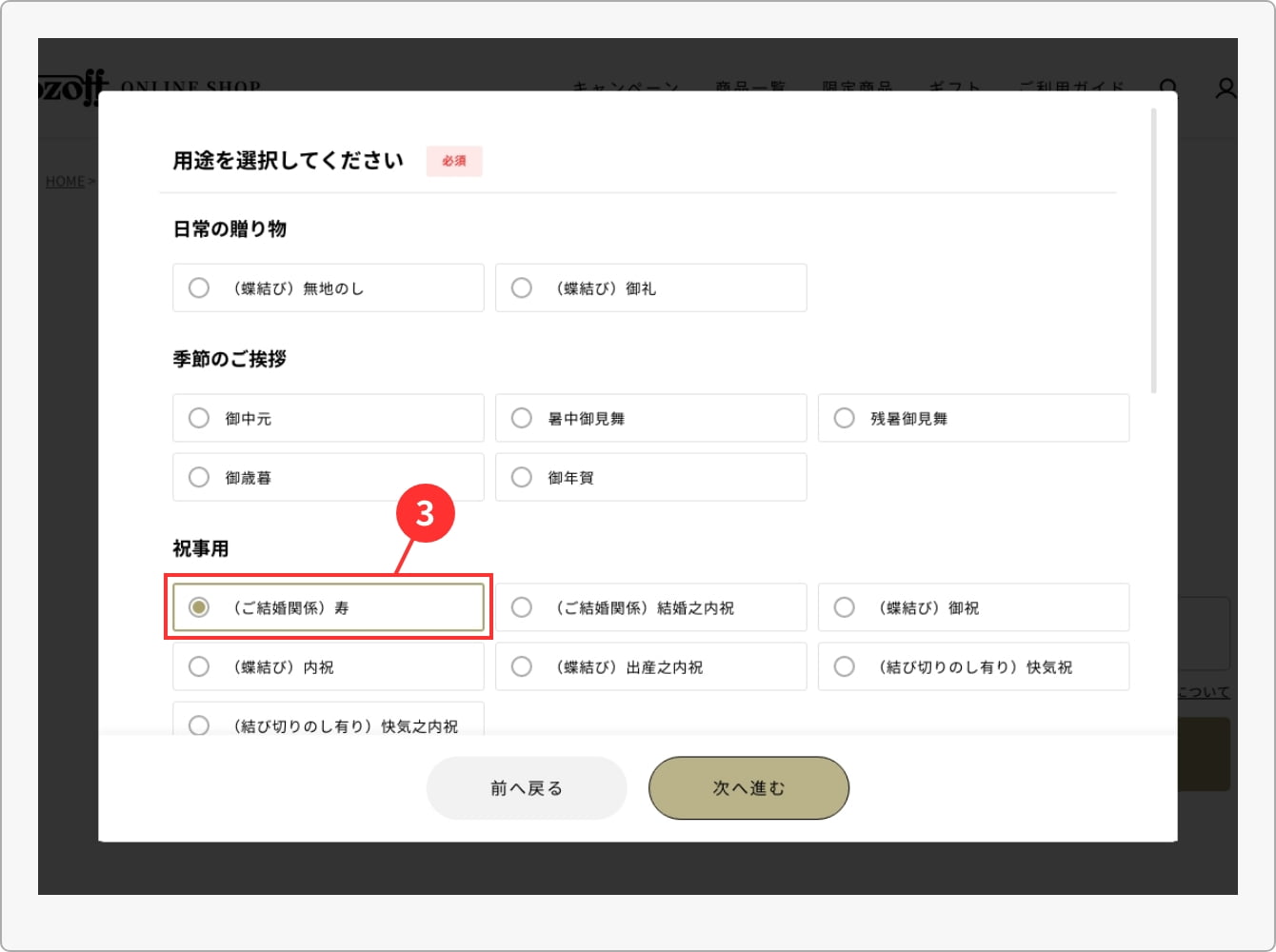The width and height of the screenshot is (1276, 952).
Task: Select the (蝶結び) 無地のし radio option
Action: click(x=199, y=288)
